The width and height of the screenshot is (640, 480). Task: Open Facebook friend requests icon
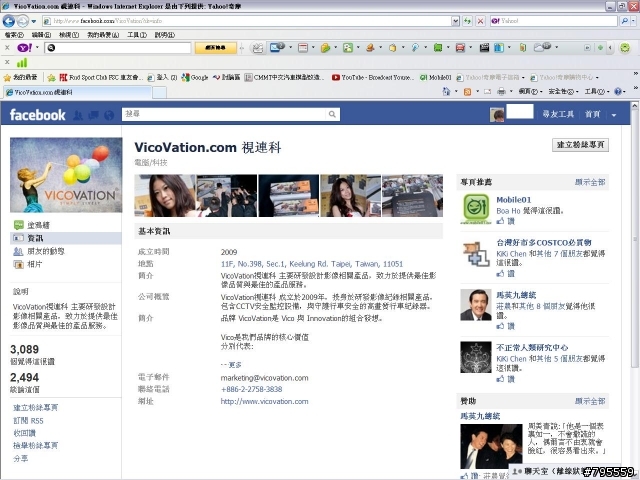click(x=78, y=115)
